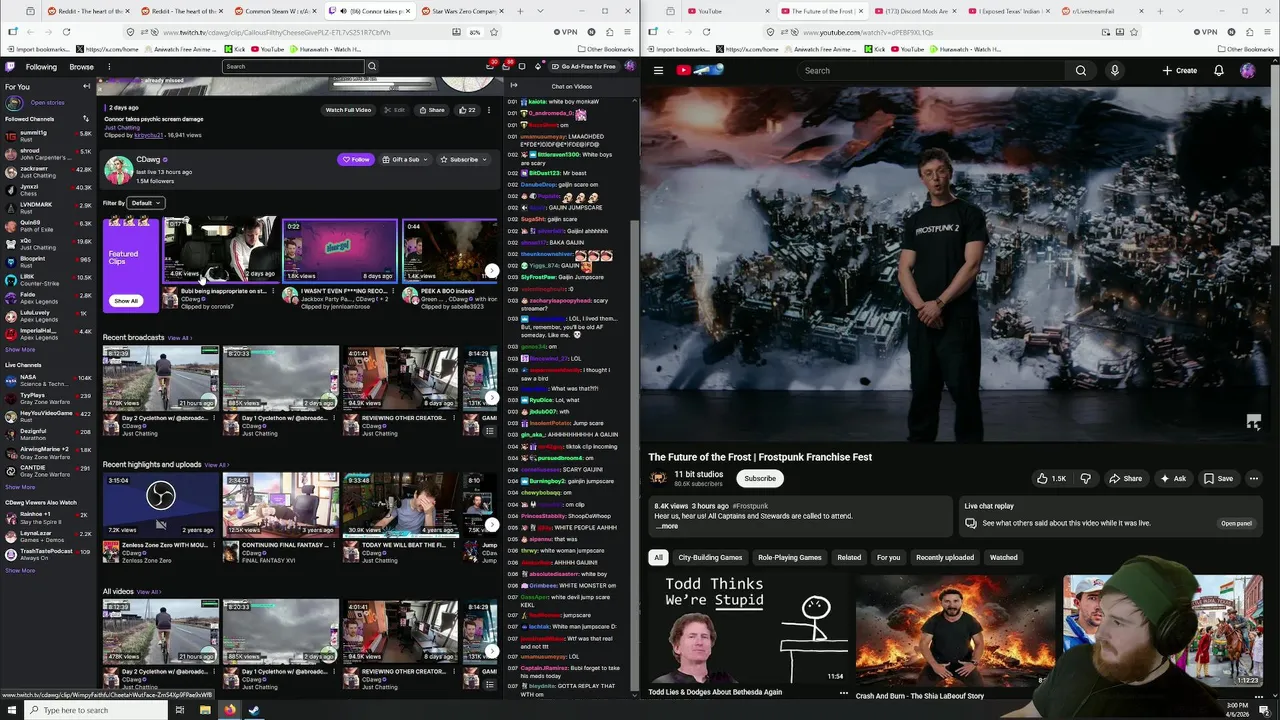Click Go Ad-Free for Free
Viewport: 1280px width, 720px height.
(x=583, y=67)
